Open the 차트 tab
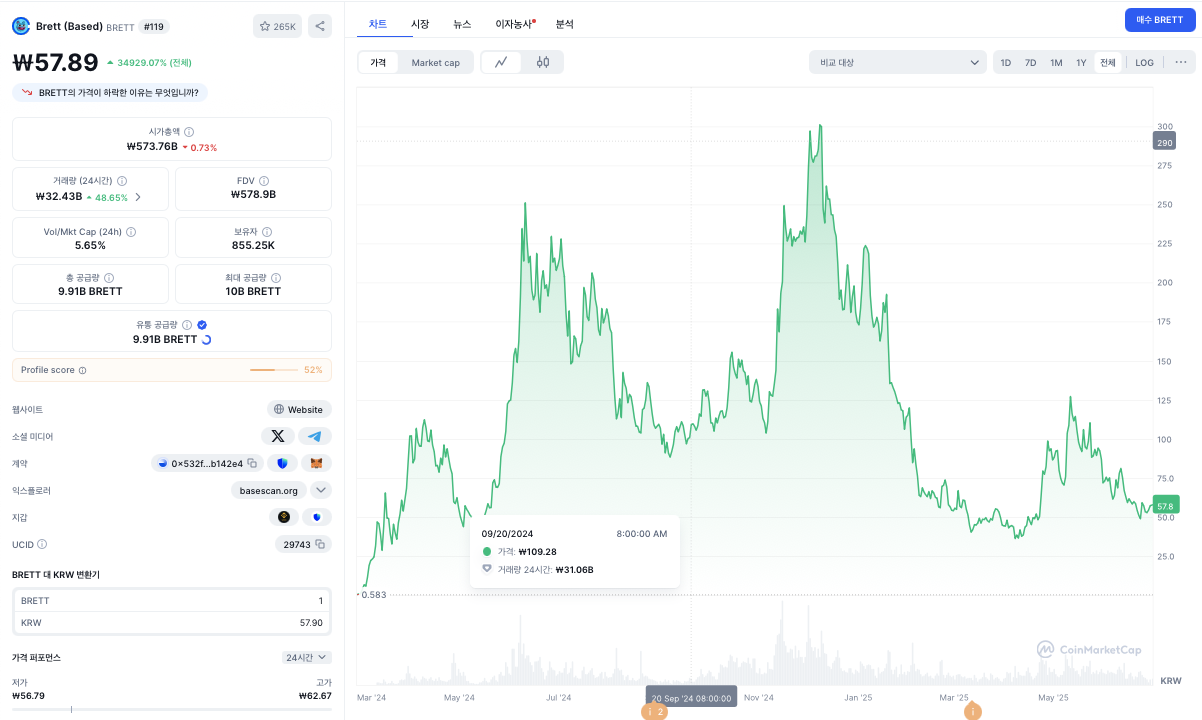 click(378, 23)
